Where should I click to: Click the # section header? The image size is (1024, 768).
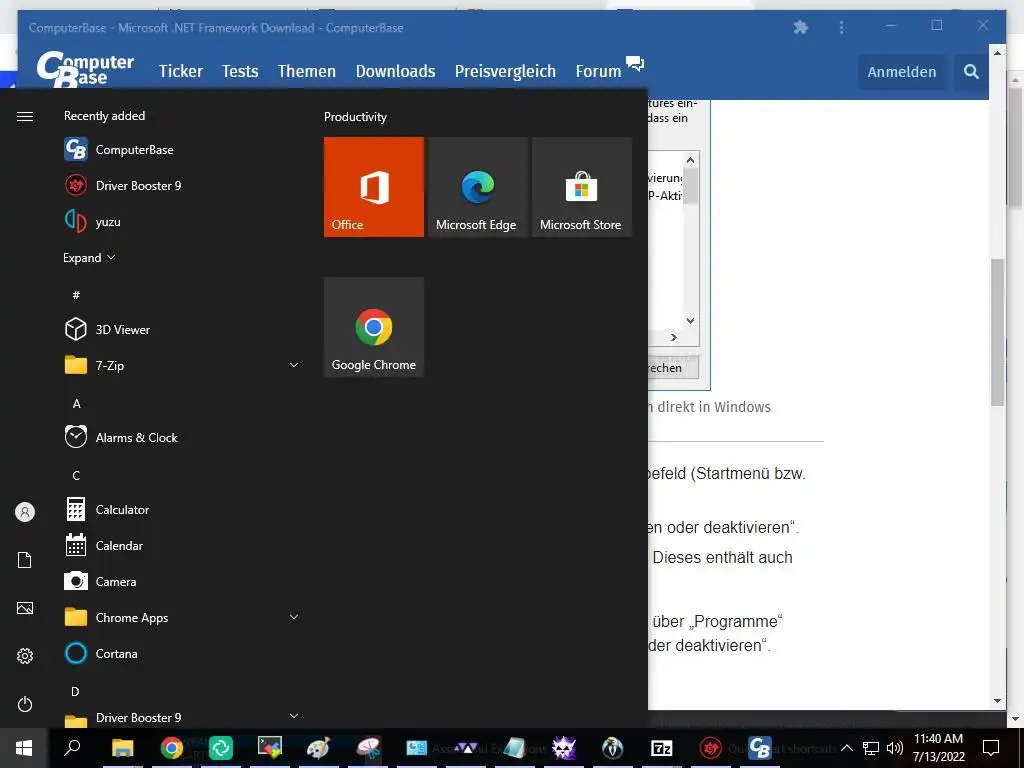click(76, 295)
